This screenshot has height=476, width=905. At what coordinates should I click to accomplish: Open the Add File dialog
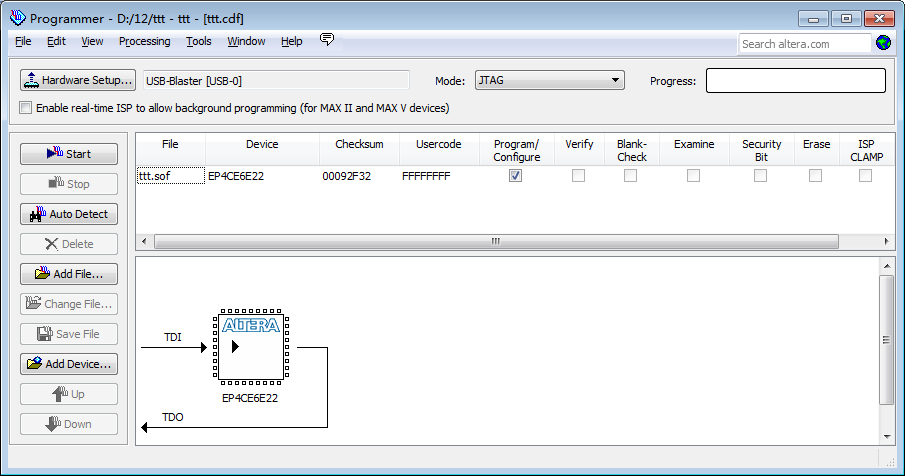(x=69, y=274)
